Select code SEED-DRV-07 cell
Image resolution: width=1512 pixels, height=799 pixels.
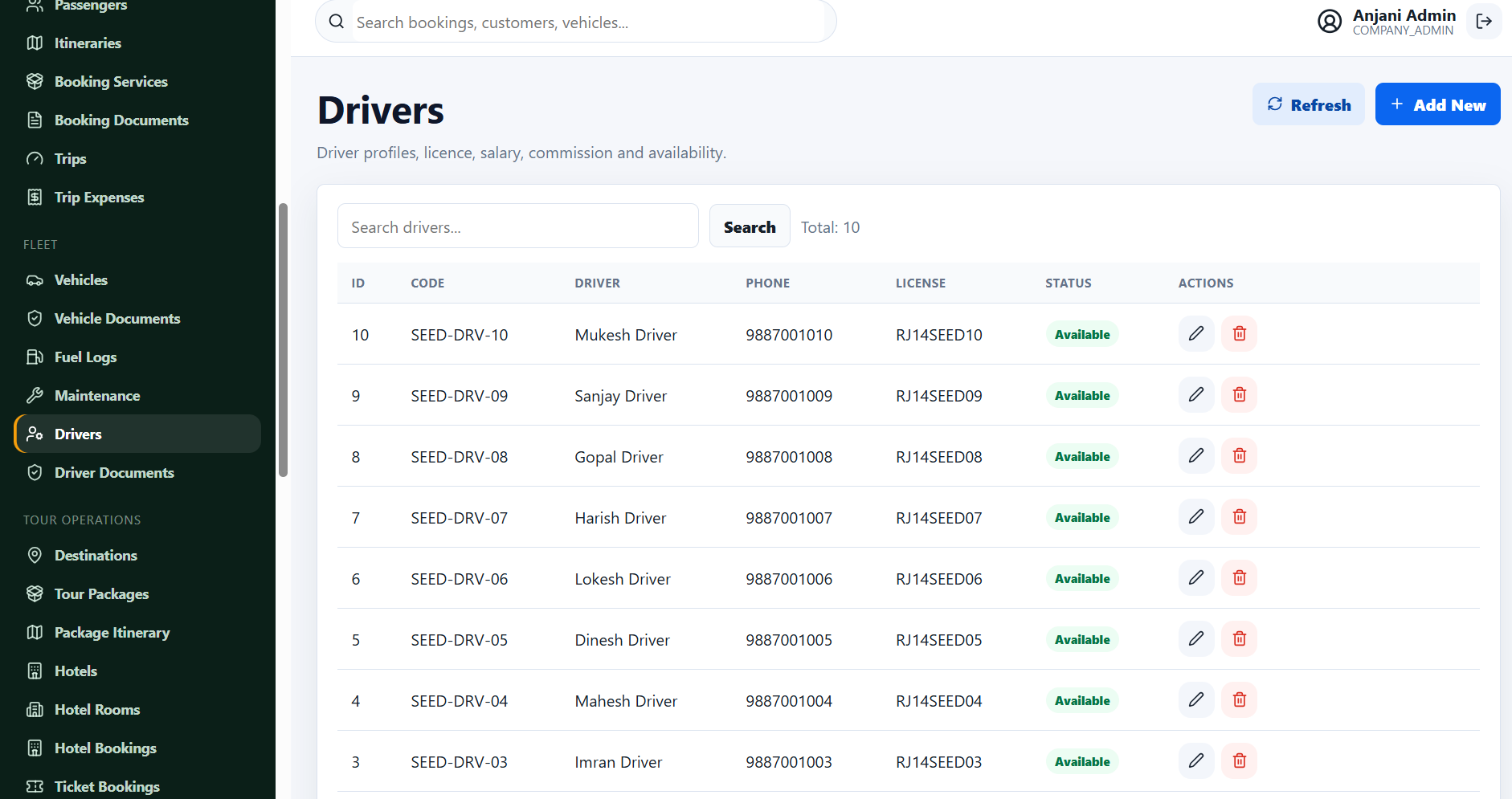(460, 518)
